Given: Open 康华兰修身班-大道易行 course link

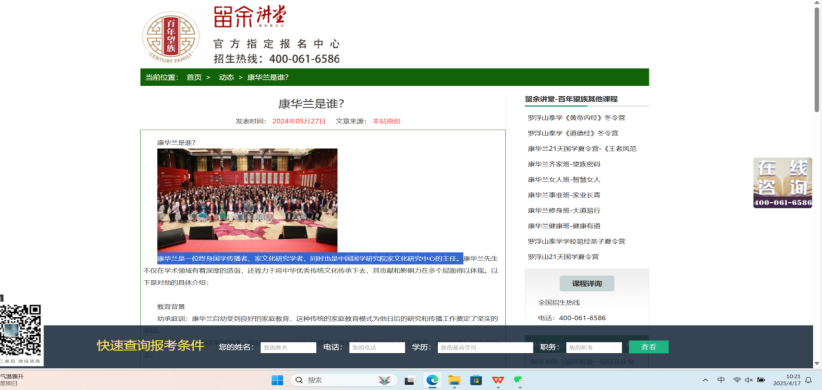Looking at the screenshot, I should point(564,210).
